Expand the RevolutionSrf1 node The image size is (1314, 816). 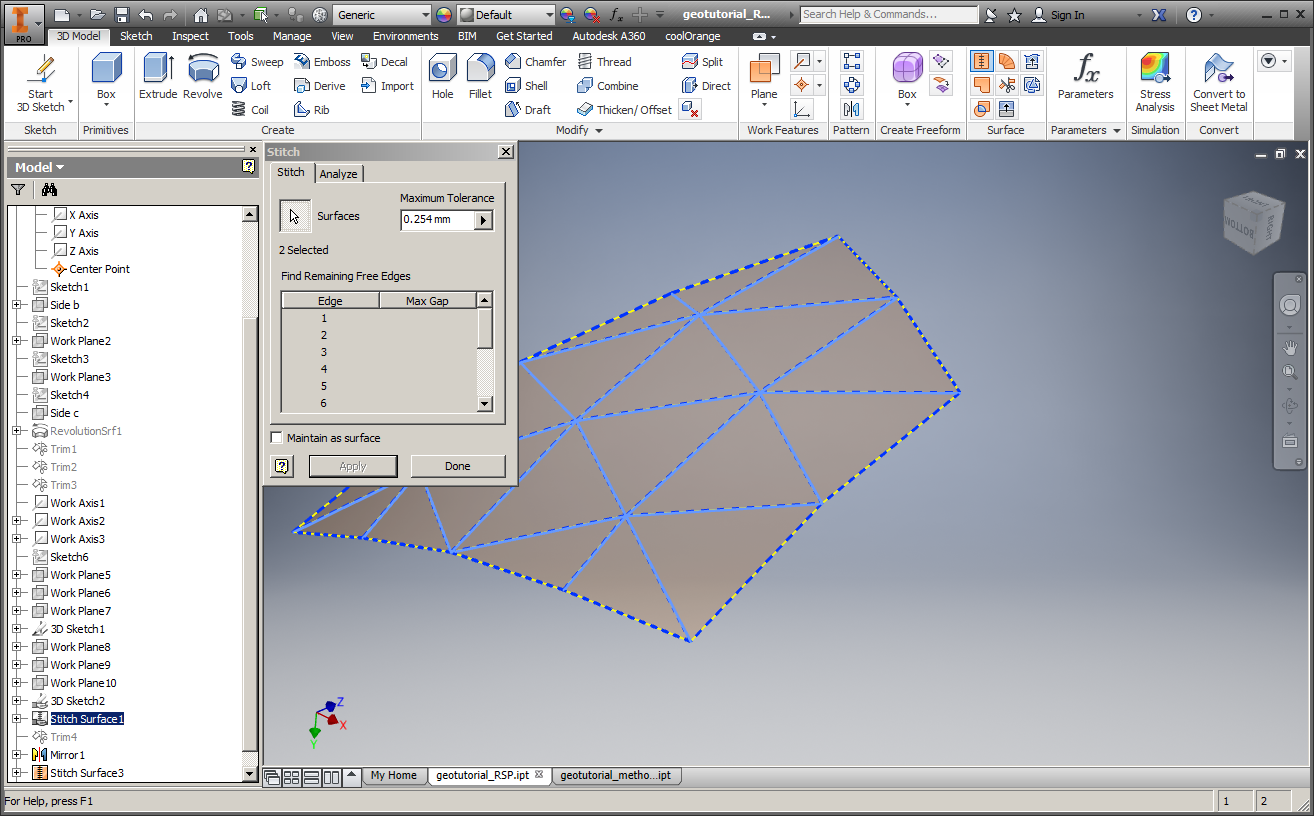point(16,431)
